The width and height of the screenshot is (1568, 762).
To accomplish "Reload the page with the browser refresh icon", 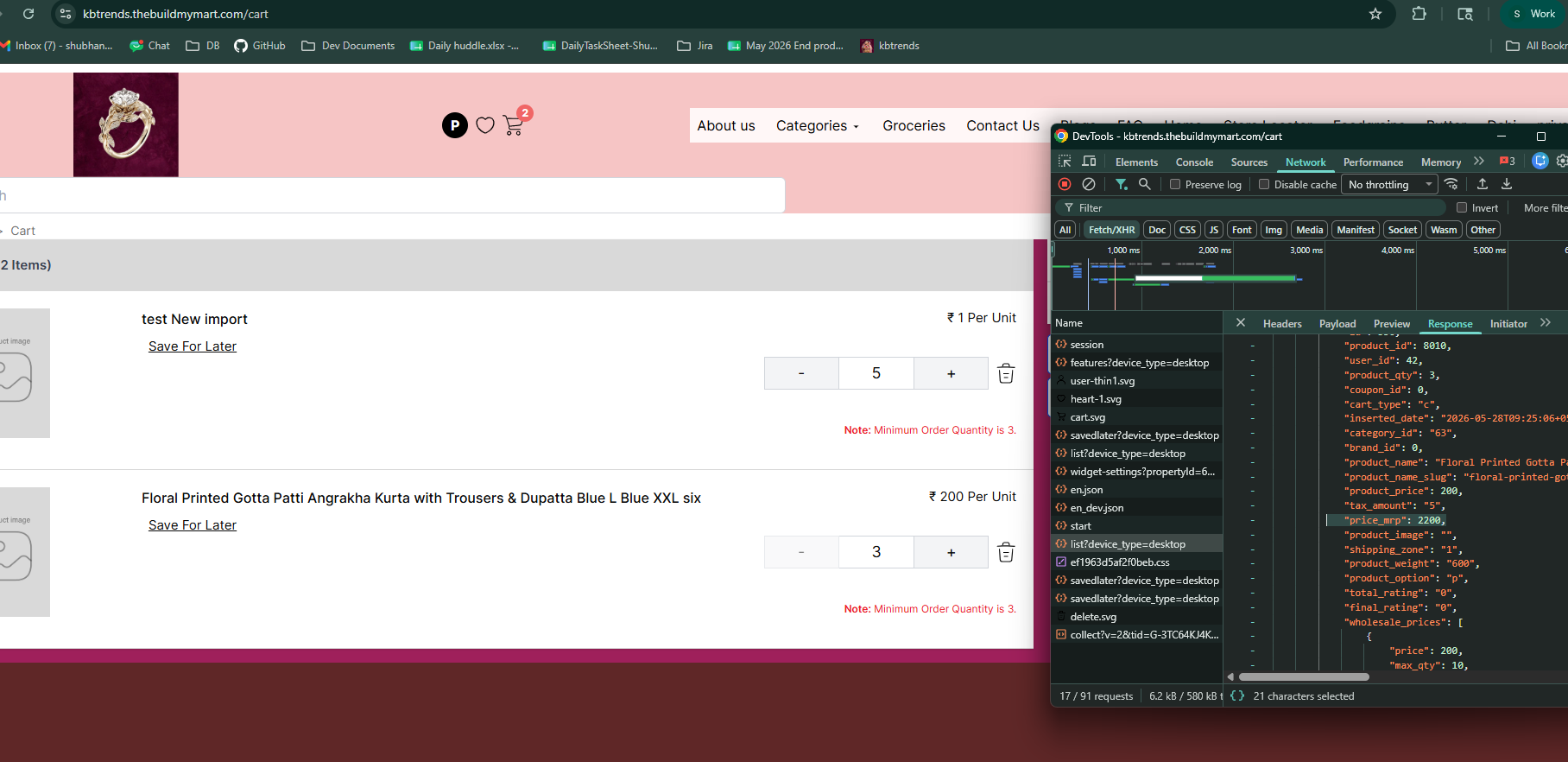I will tap(28, 14).
